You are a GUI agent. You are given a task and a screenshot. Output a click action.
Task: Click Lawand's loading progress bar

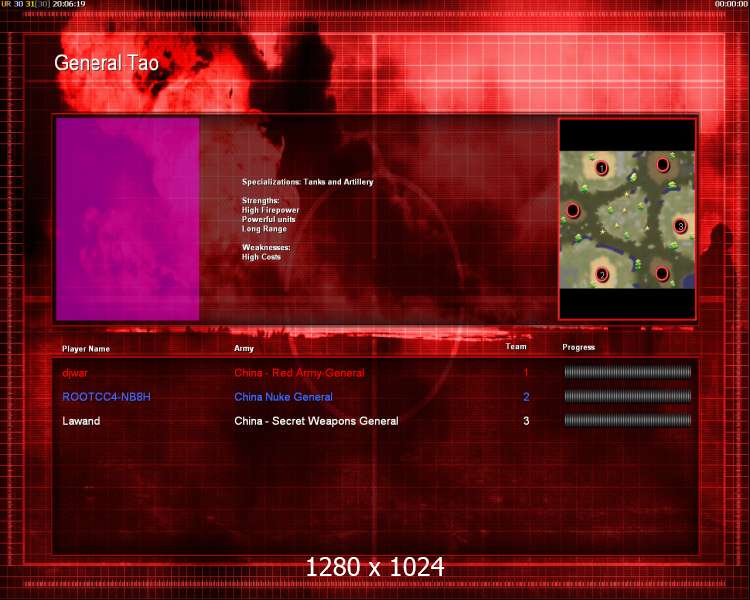coord(628,421)
